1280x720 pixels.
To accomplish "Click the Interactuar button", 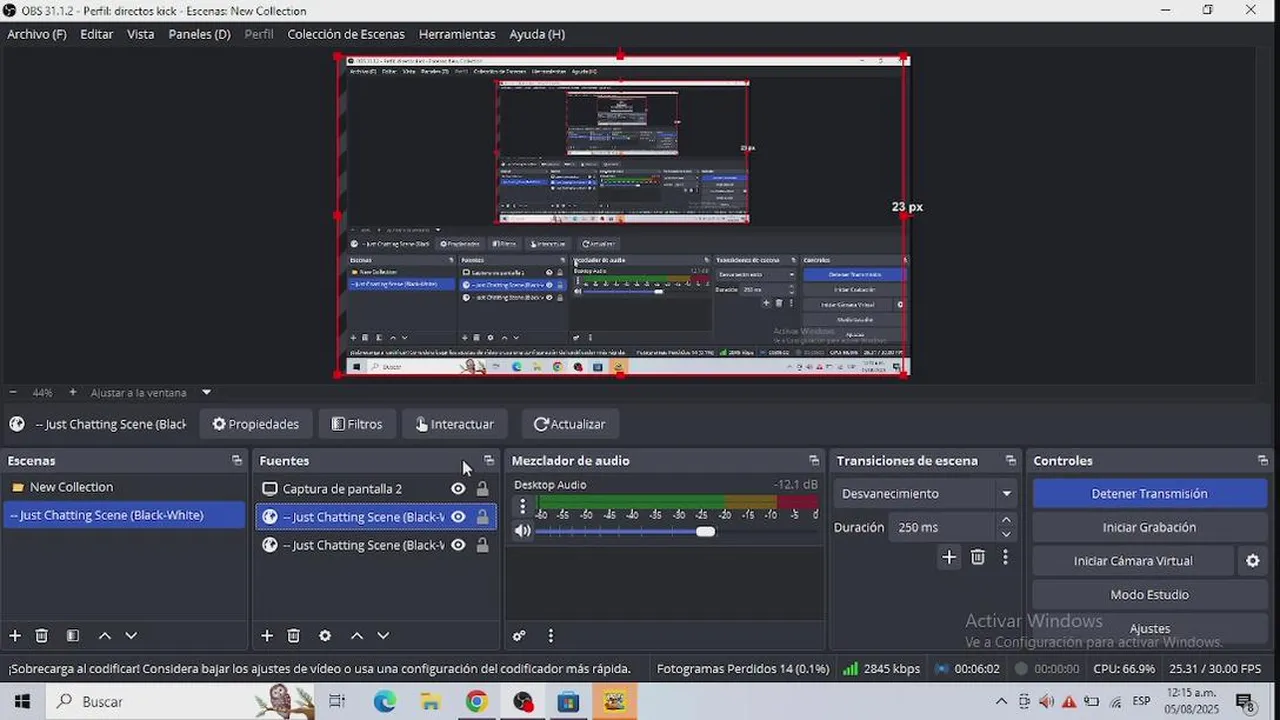I will click(455, 424).
